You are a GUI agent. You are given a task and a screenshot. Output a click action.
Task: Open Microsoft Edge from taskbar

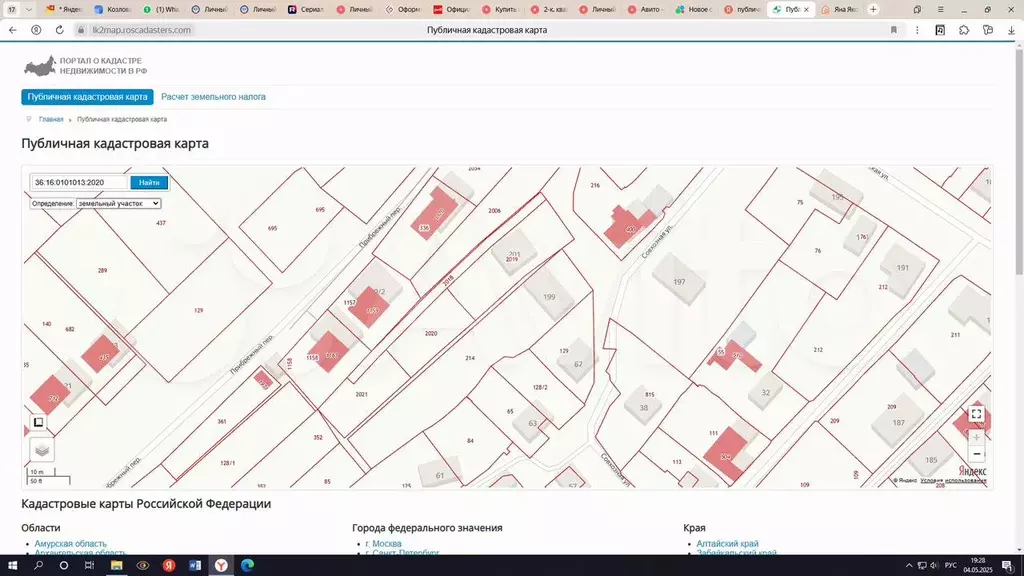click(x=247, y=566)
